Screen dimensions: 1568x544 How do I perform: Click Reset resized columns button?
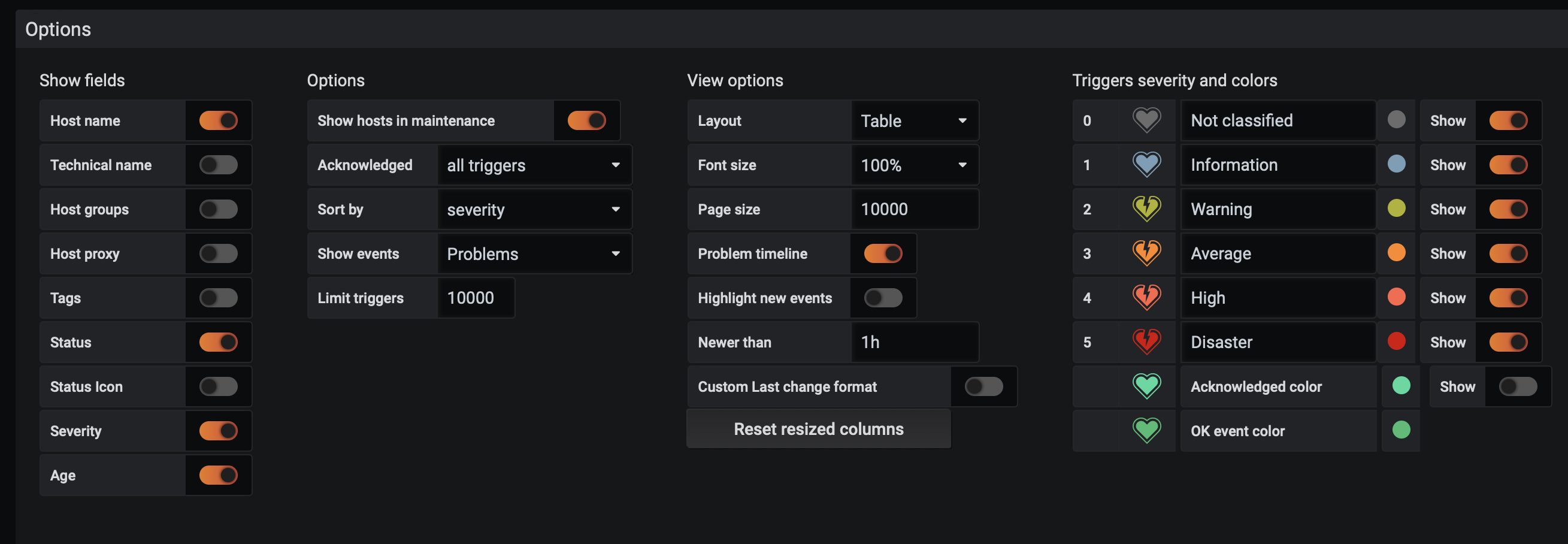tap(819, 430)
